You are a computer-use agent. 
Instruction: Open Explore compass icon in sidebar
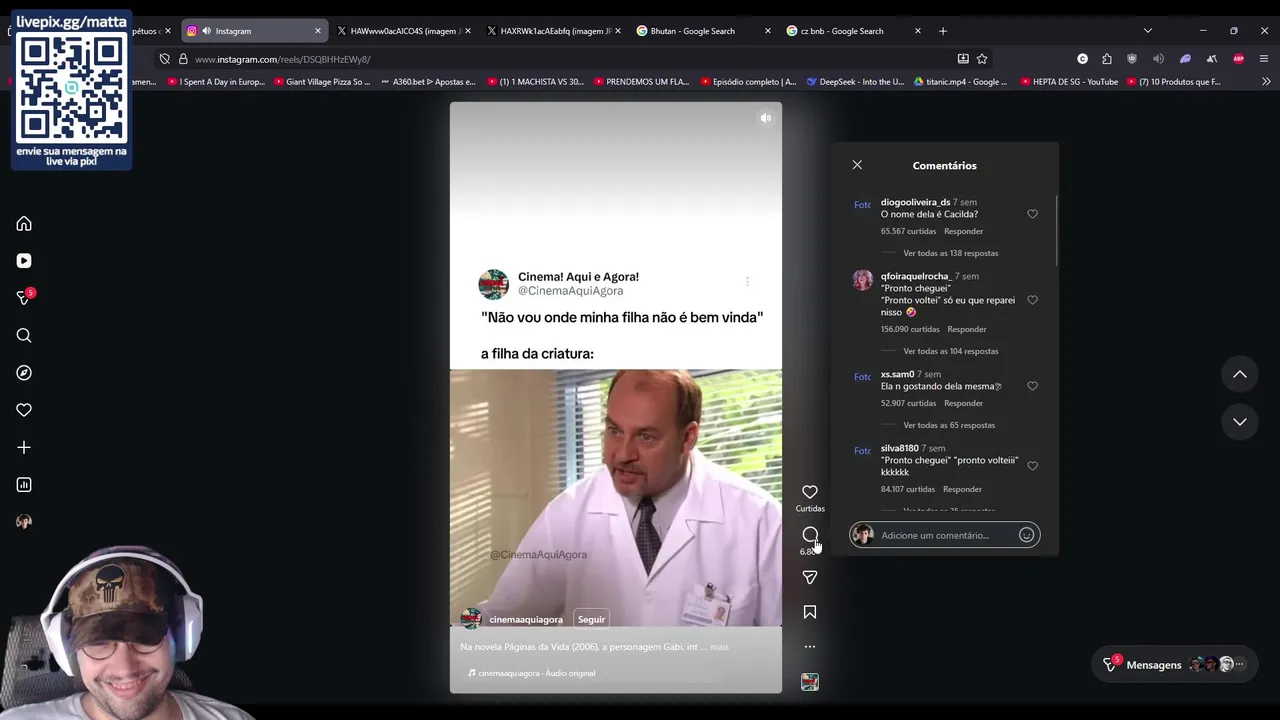click(x=24, y=373)
